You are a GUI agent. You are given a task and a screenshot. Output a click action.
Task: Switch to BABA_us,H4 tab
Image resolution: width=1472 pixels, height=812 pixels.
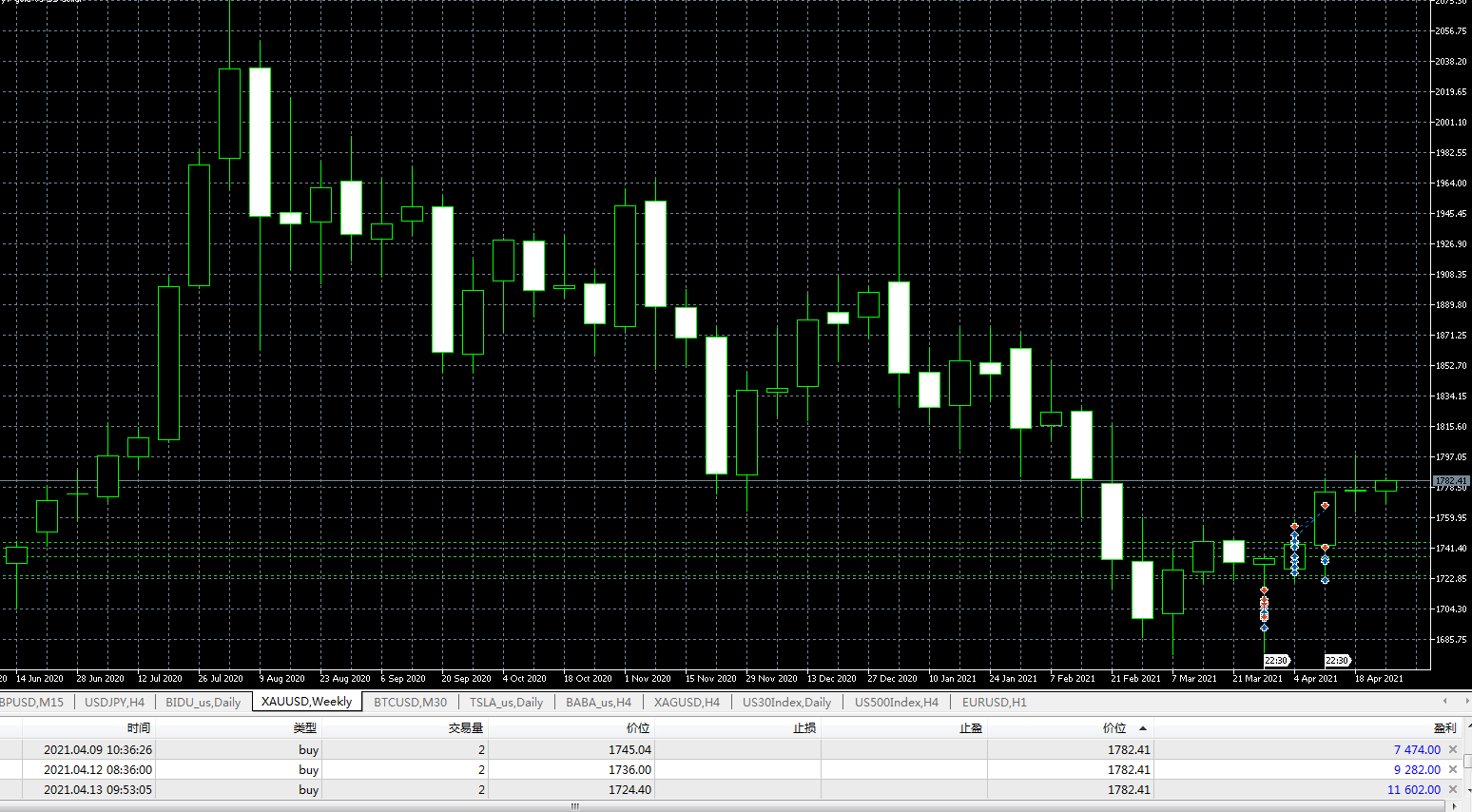click(598, 703)
